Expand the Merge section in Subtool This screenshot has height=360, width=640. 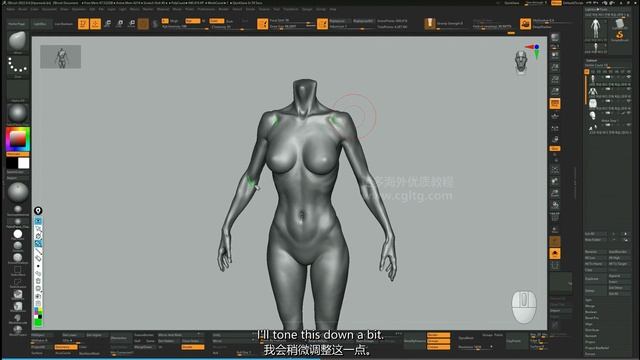[590, 306]
